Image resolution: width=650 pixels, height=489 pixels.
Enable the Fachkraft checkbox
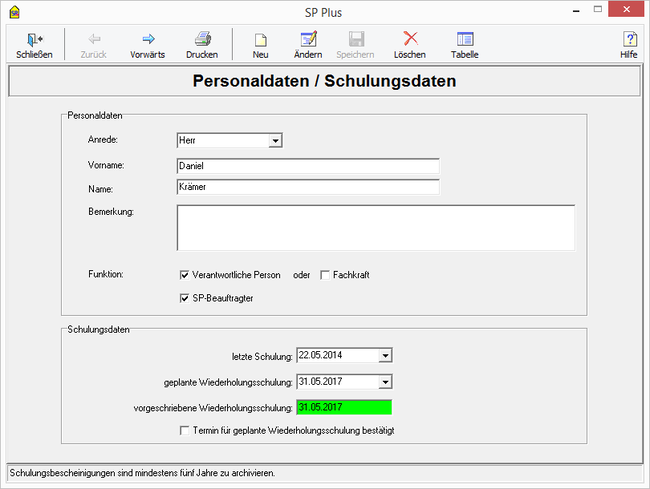click(325, 275)
